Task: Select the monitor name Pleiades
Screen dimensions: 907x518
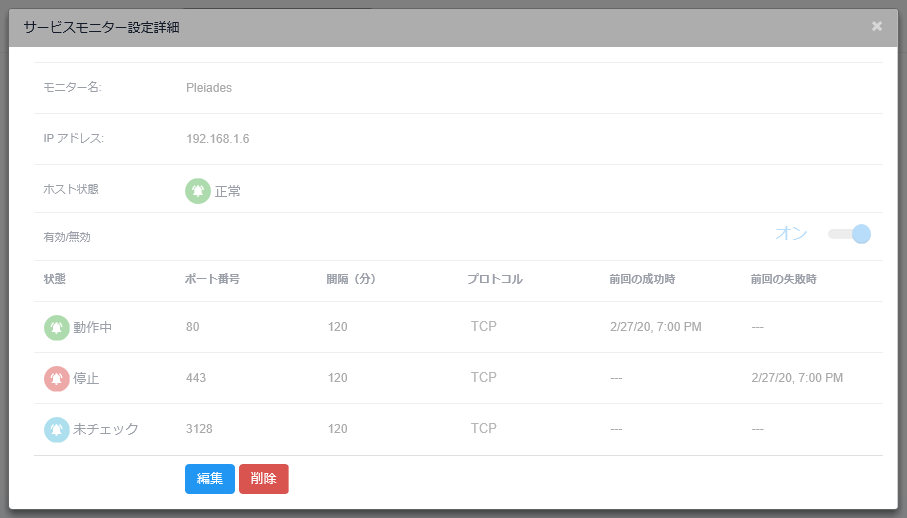Action: pyautogui.click(x=209, y=88)
